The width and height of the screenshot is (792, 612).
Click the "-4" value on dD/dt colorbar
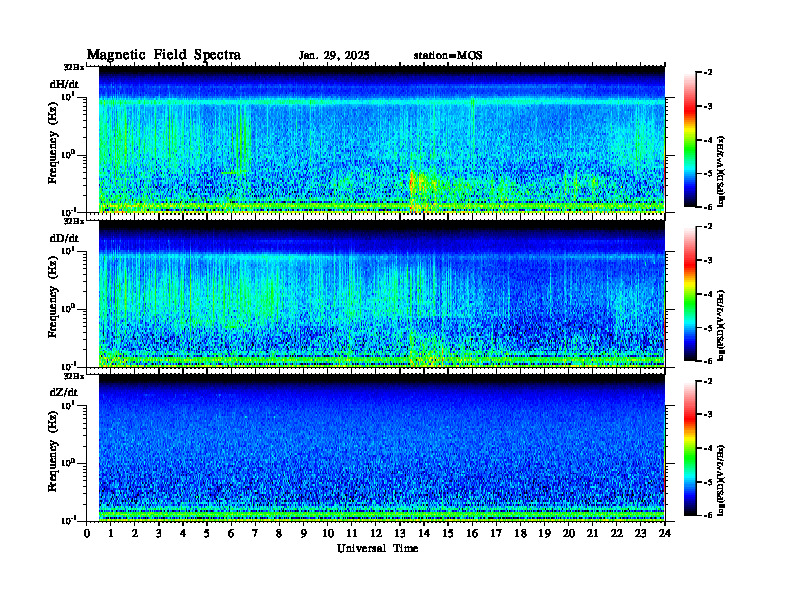tap(708, 294)
